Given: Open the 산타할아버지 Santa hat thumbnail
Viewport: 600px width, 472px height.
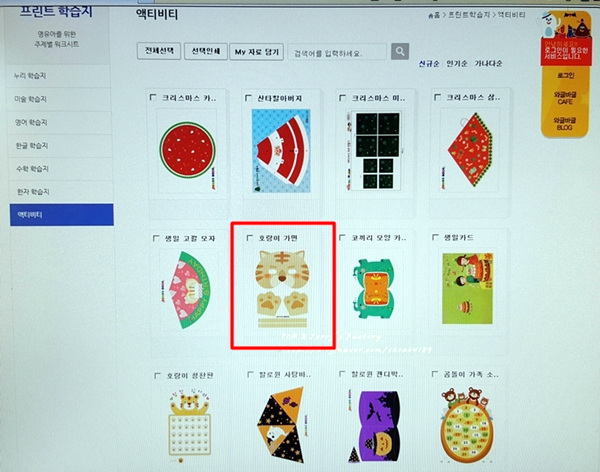Looking at the screenshot, I should 281,151.
